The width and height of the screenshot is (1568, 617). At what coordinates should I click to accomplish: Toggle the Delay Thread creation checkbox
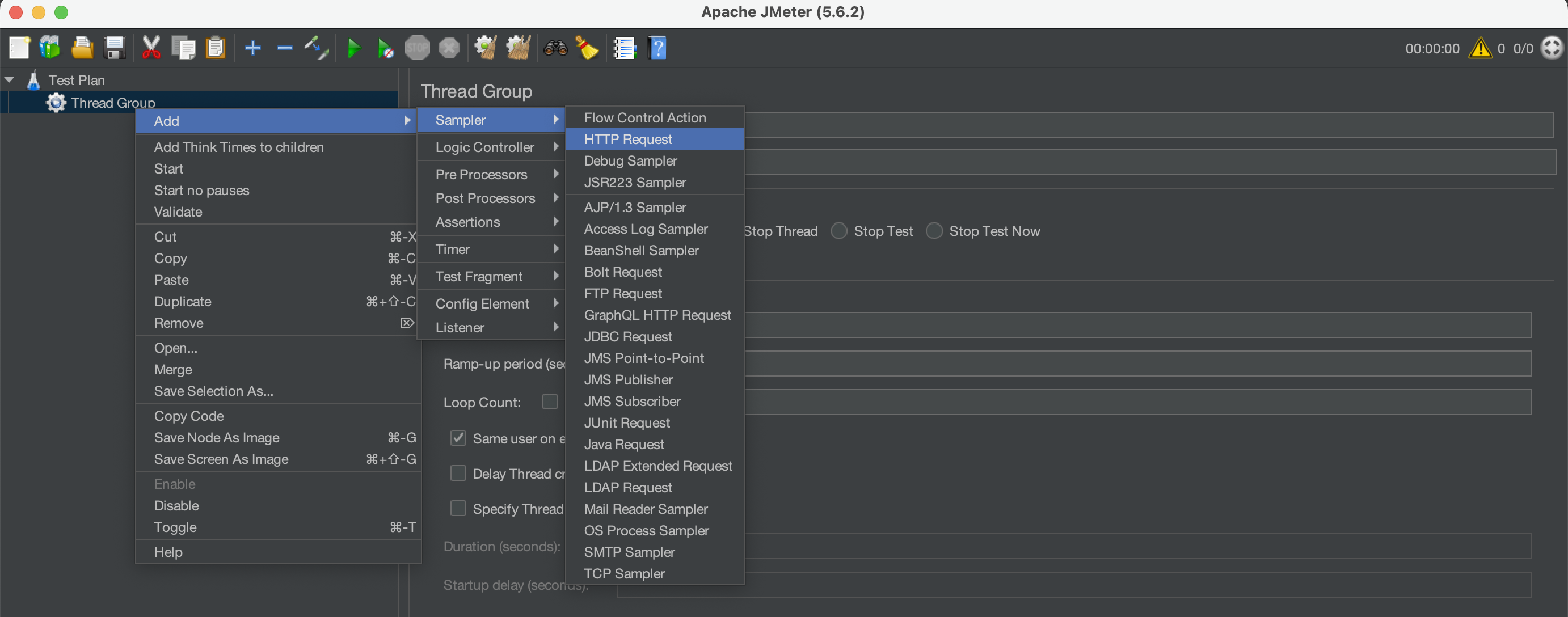(458, 474)
